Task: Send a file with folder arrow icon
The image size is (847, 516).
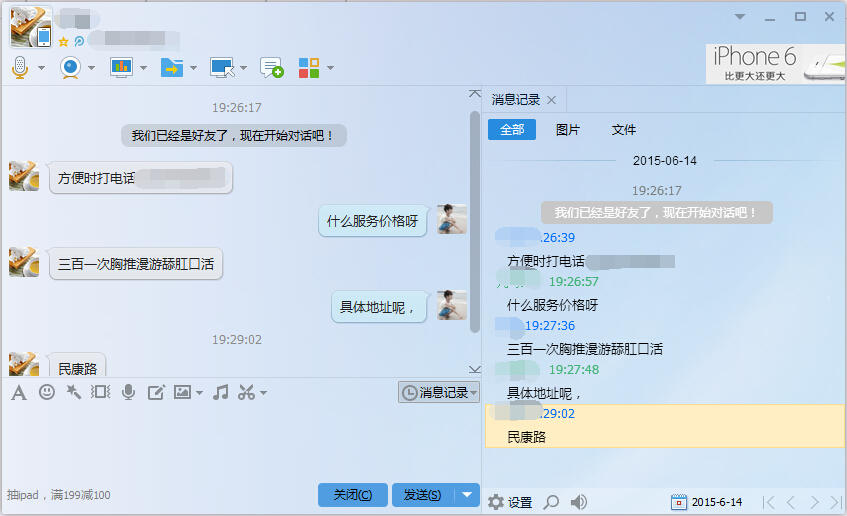Action: [x=172, y=68]
